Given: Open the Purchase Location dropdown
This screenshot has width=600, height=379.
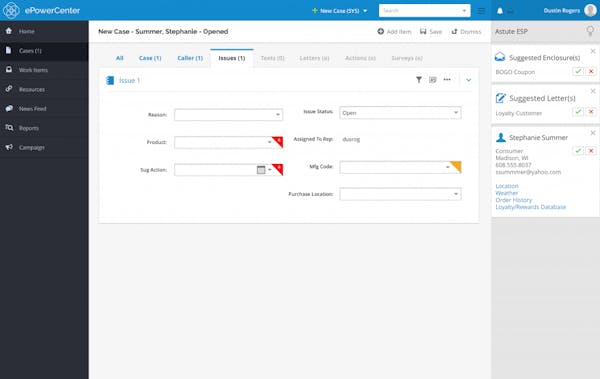Looking at the screenshot, I should pyautogui.click(x=456, y=194).
